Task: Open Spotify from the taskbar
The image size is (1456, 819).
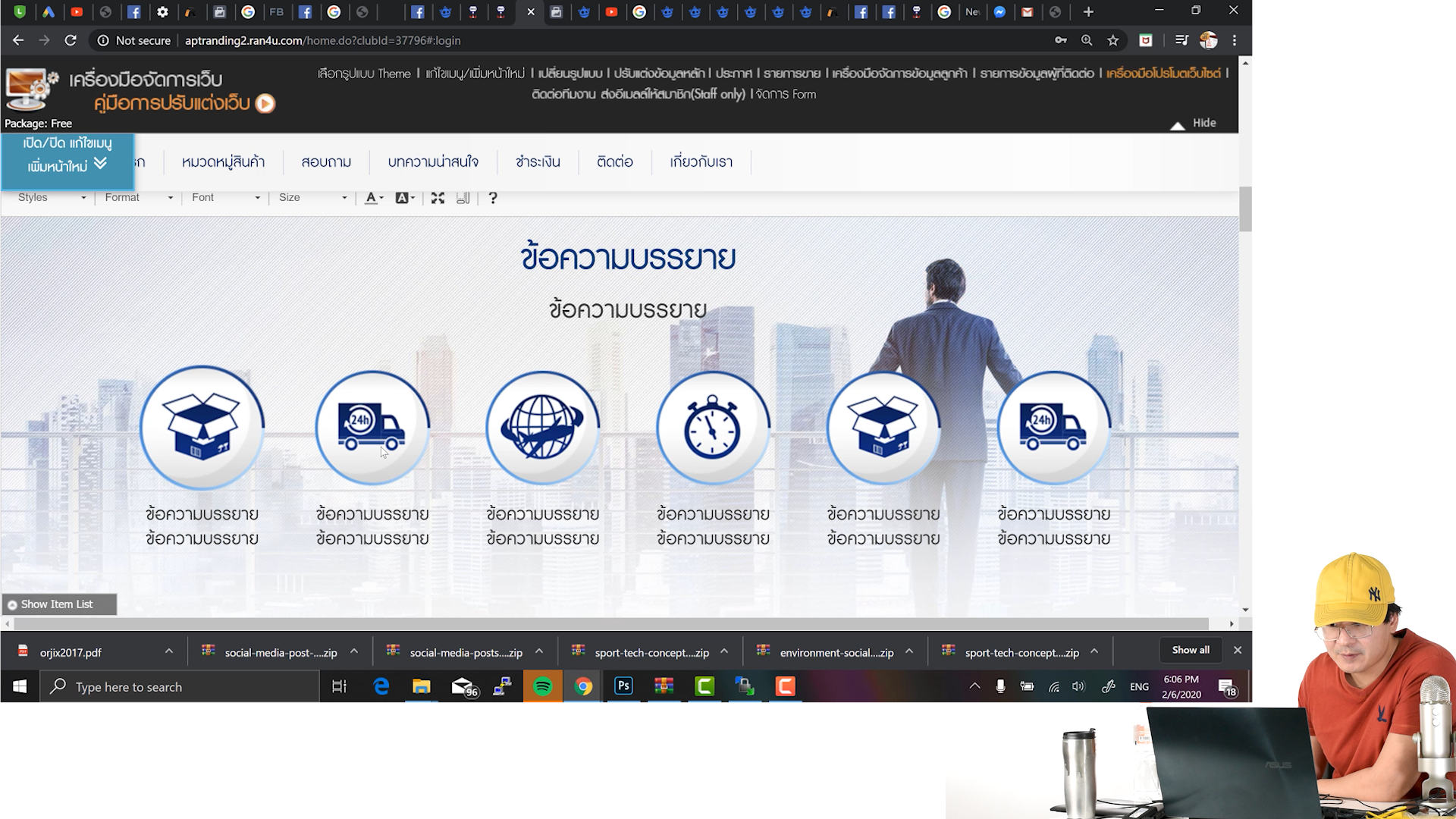Action: click(x=543, y=686)
